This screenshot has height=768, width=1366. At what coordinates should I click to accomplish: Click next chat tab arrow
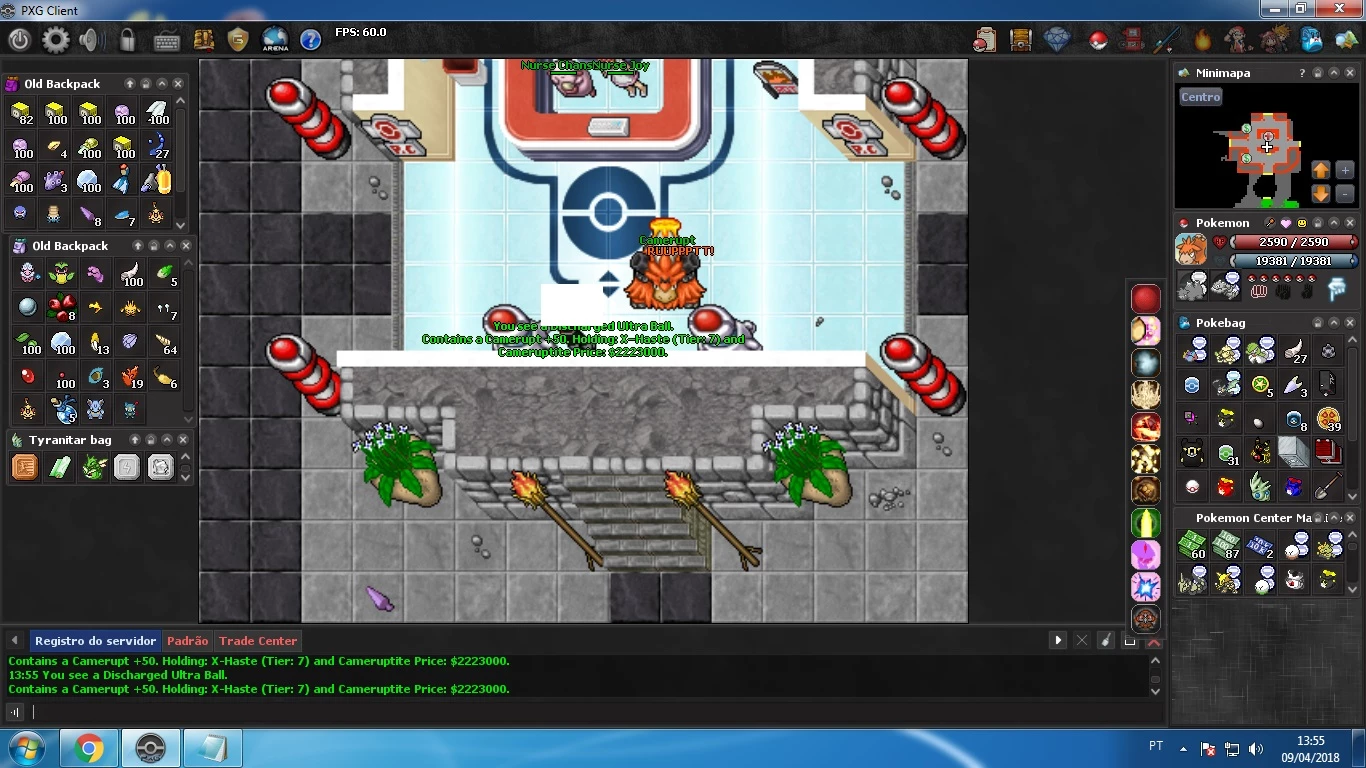point(1058,641)
